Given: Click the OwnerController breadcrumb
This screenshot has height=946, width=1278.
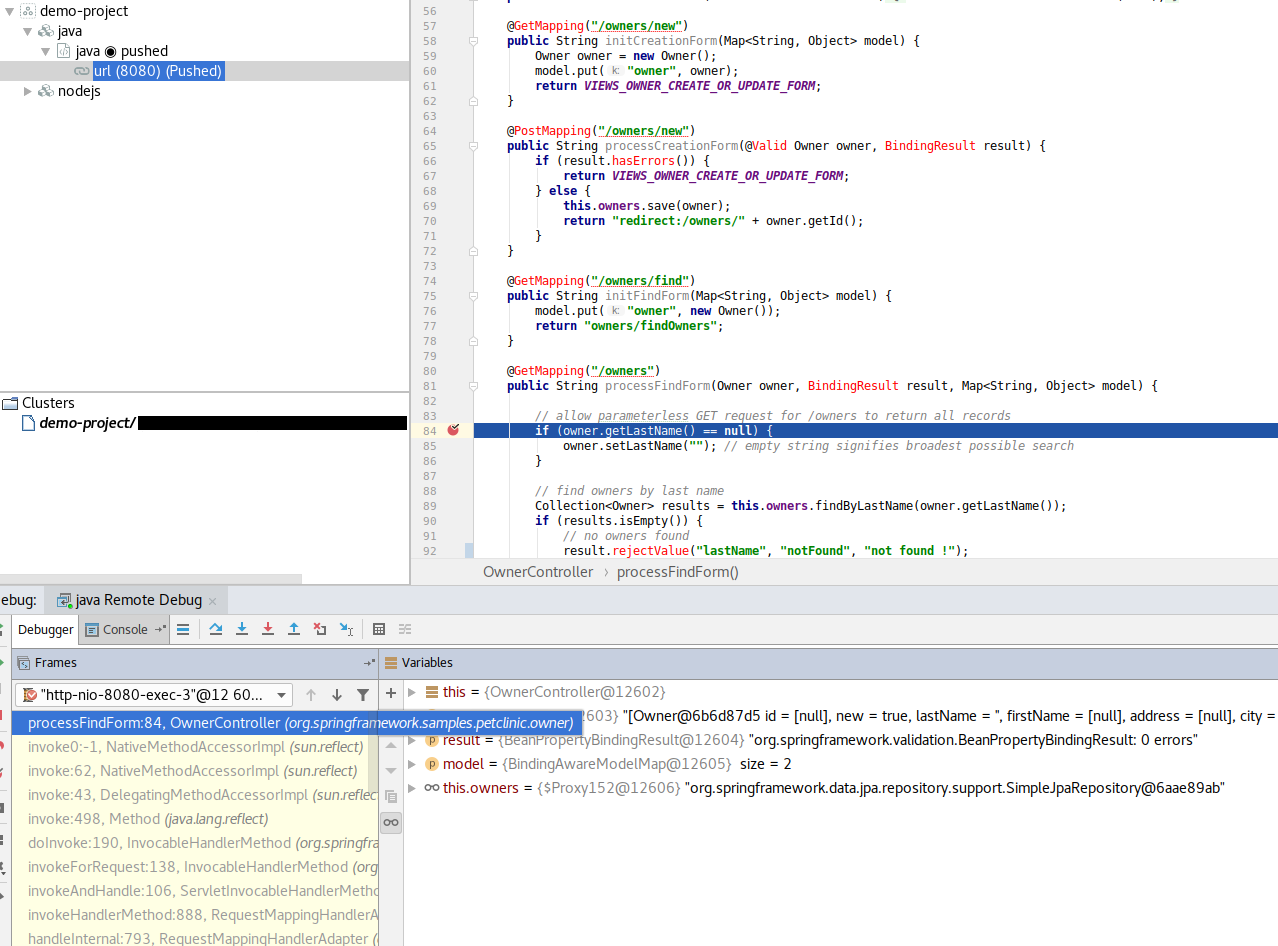Looking at the screenshot, I should pos(538,572).
